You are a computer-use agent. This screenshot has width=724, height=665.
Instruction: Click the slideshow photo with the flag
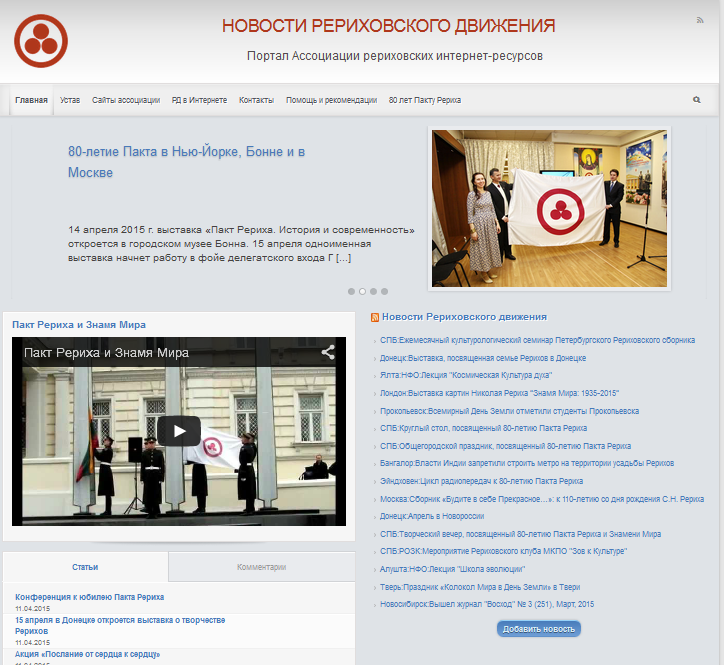coord(550,208)
